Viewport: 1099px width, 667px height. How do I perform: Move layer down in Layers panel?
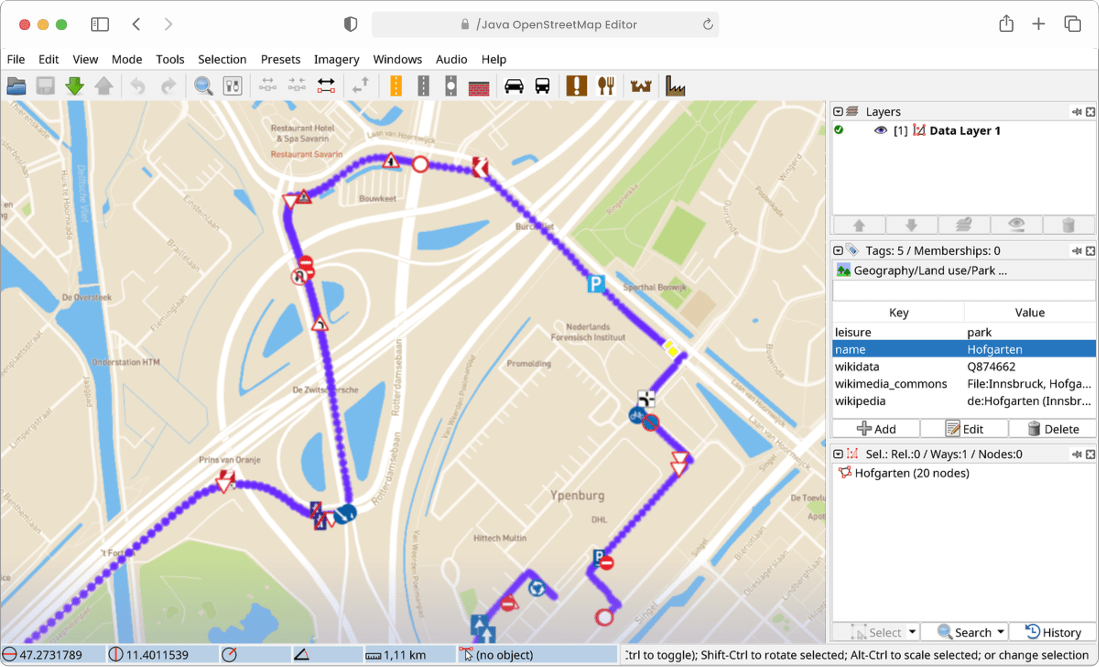pyautogui.click(x=911, y=225)
